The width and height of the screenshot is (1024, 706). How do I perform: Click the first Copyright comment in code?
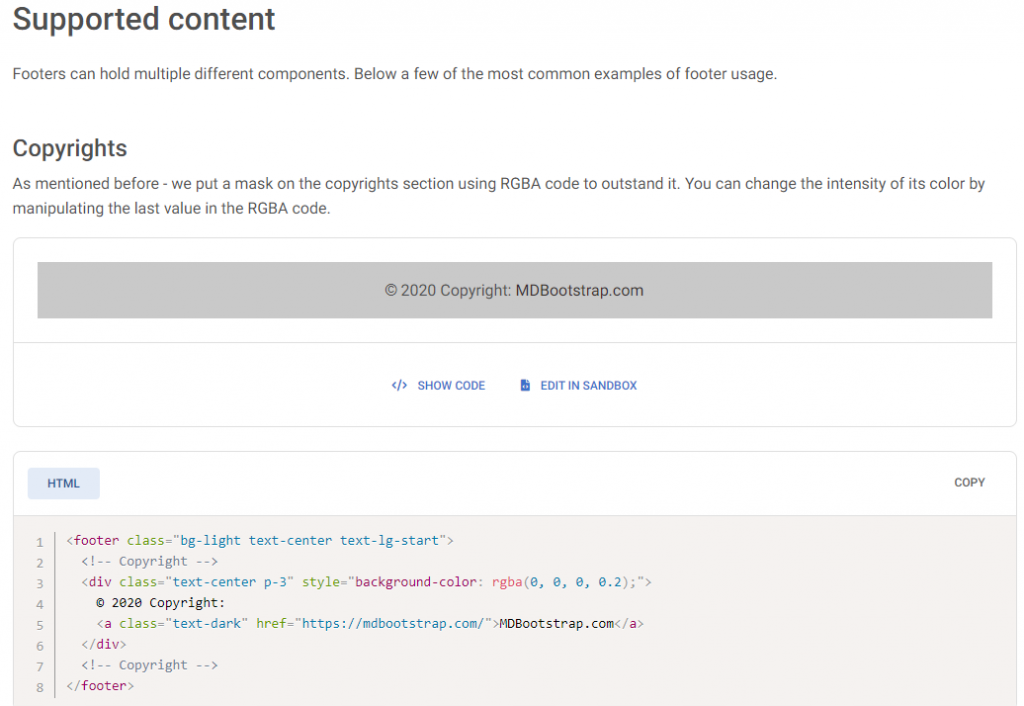coord(149,561)
